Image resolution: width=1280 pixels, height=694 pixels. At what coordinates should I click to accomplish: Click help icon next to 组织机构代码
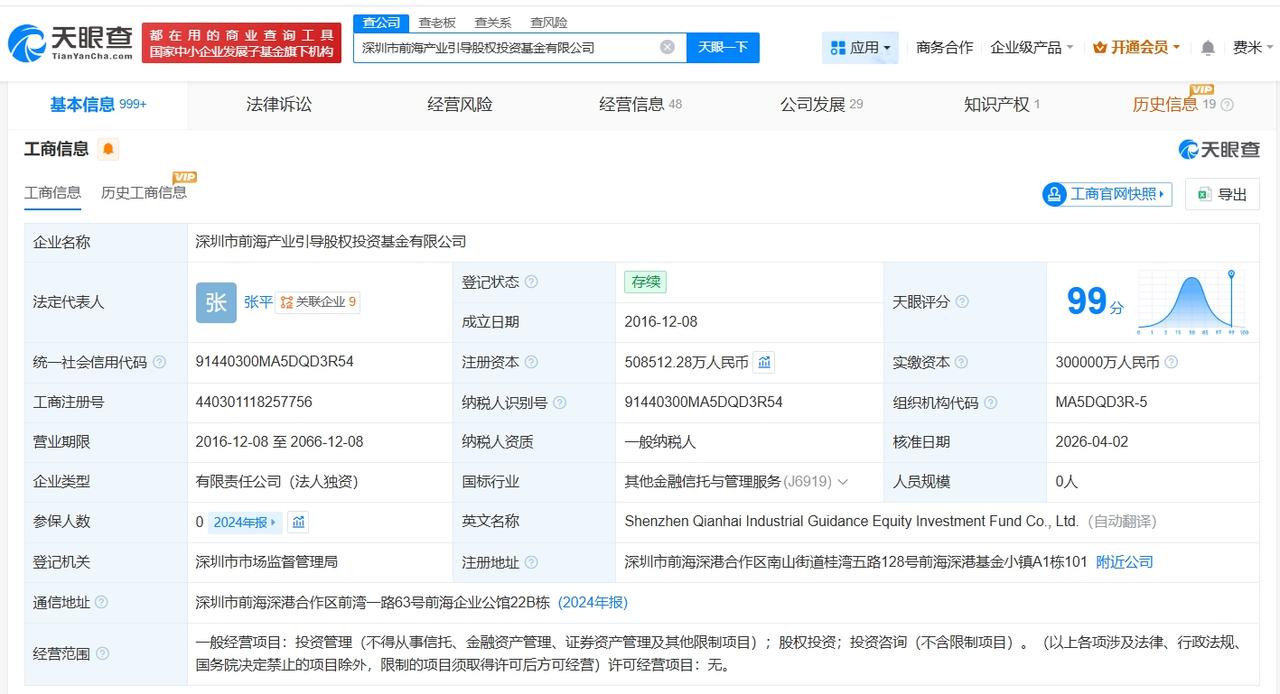pyautogui.click(x=990, y=402)
